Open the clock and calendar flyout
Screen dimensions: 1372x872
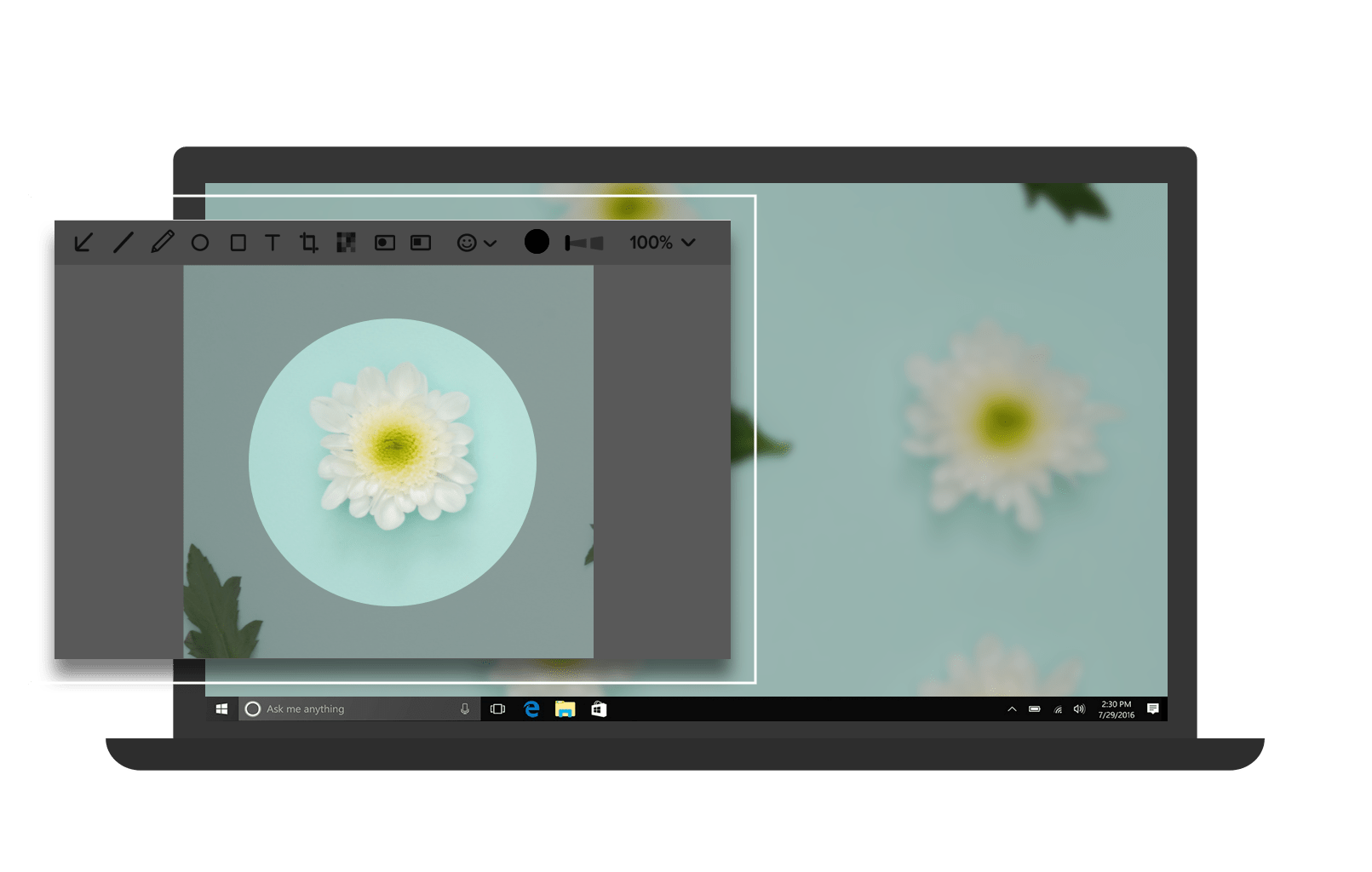(x=1115, y=708)
